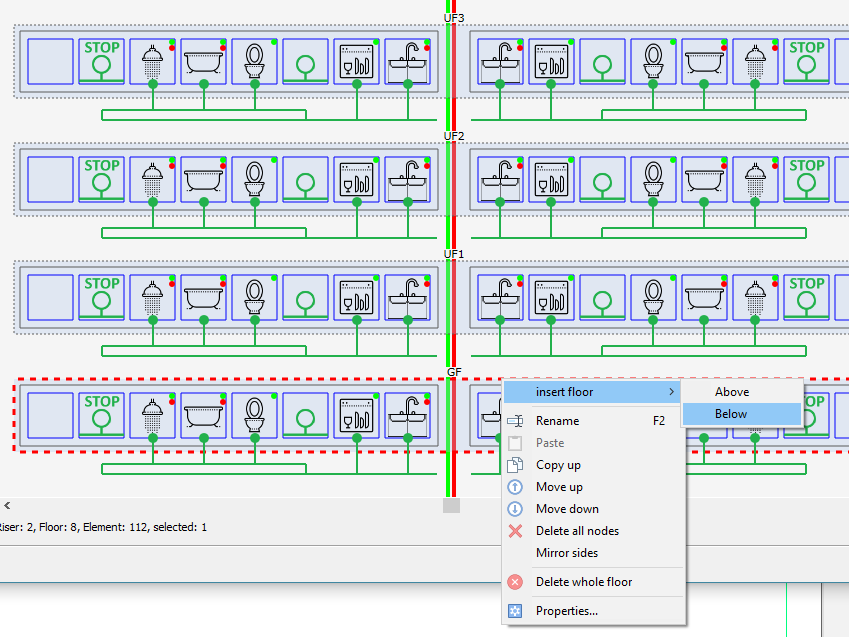Image resolution: width=849 pixels, height=637 pixels.
Task: Click the STOP valve on UF2 right side
Action: click(806, 180)
